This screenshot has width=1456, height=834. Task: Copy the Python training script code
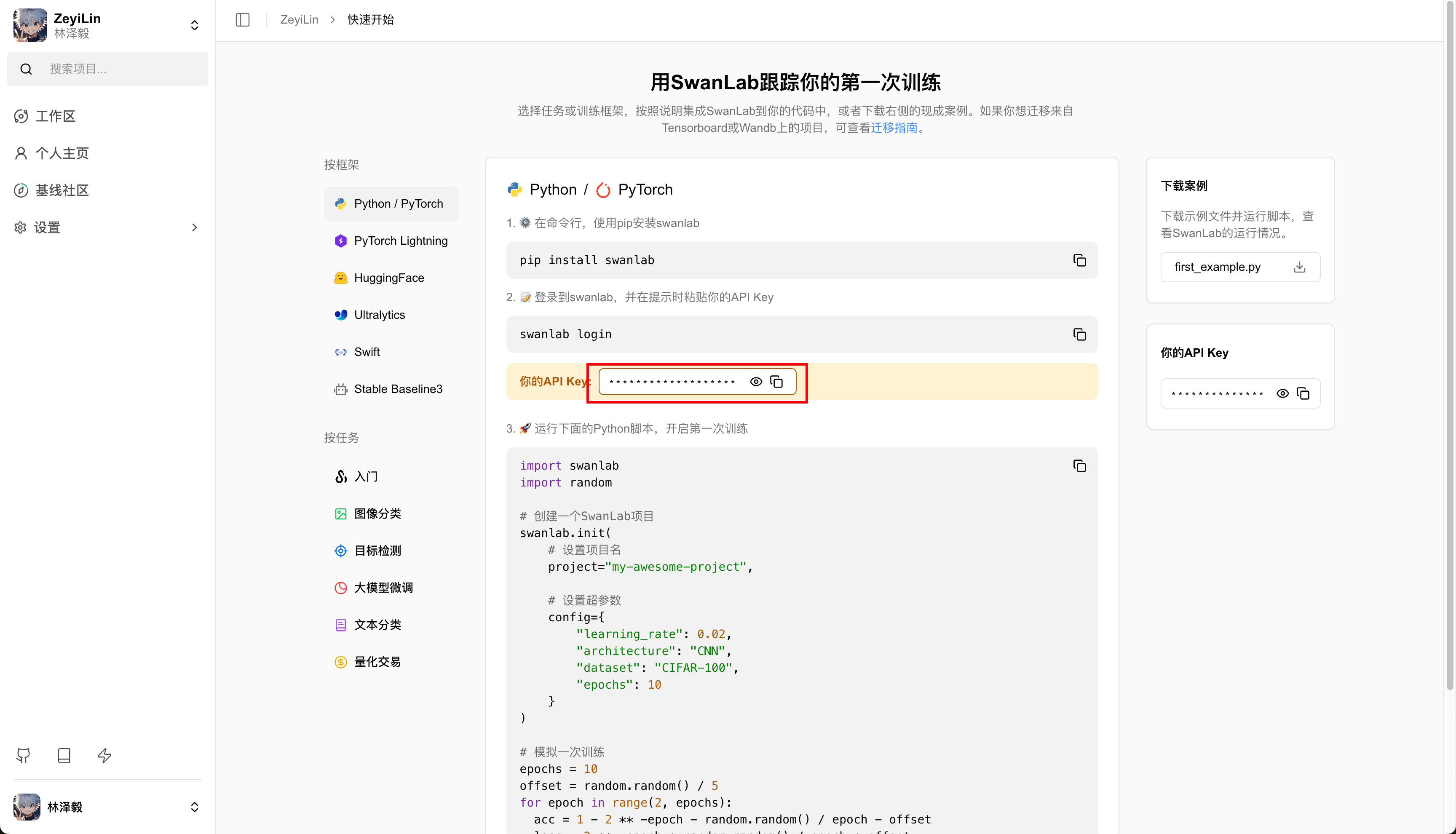(1079, 466)
